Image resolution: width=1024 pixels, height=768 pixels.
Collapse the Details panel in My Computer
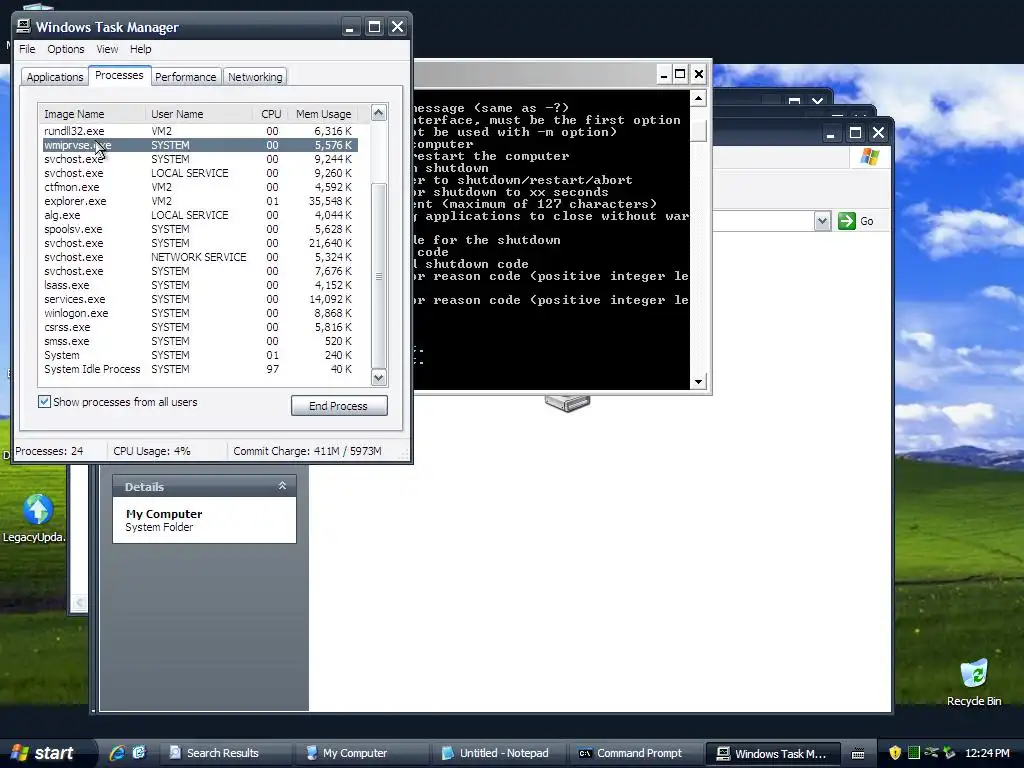(x=282, y=486)
